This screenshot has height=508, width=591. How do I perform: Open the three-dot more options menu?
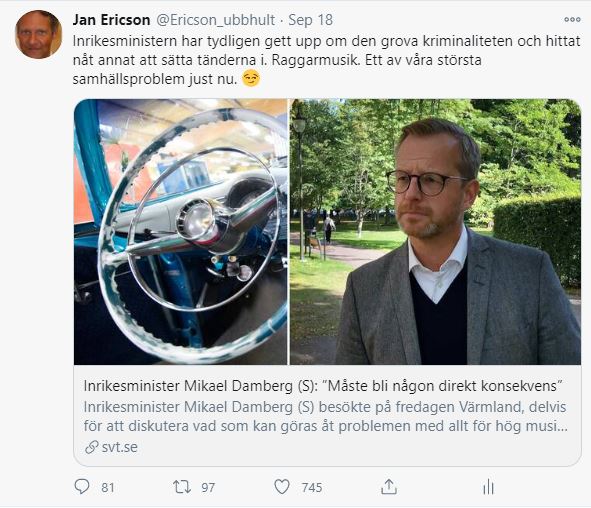point(572,20)
